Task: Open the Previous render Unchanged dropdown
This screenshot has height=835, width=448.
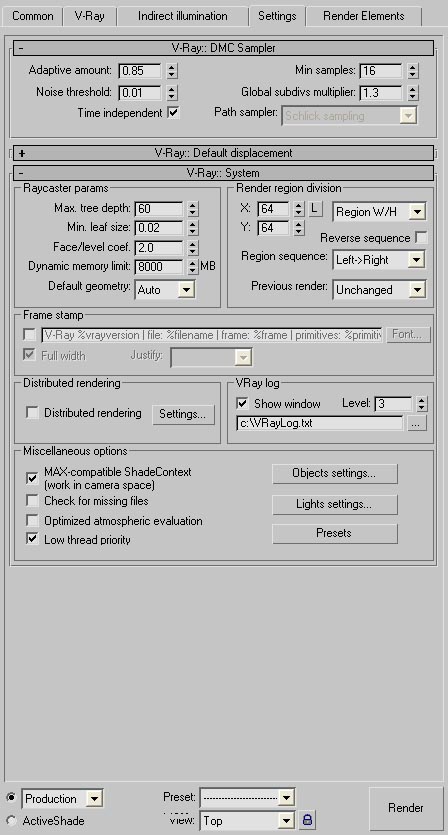Action: click(379, 290)
